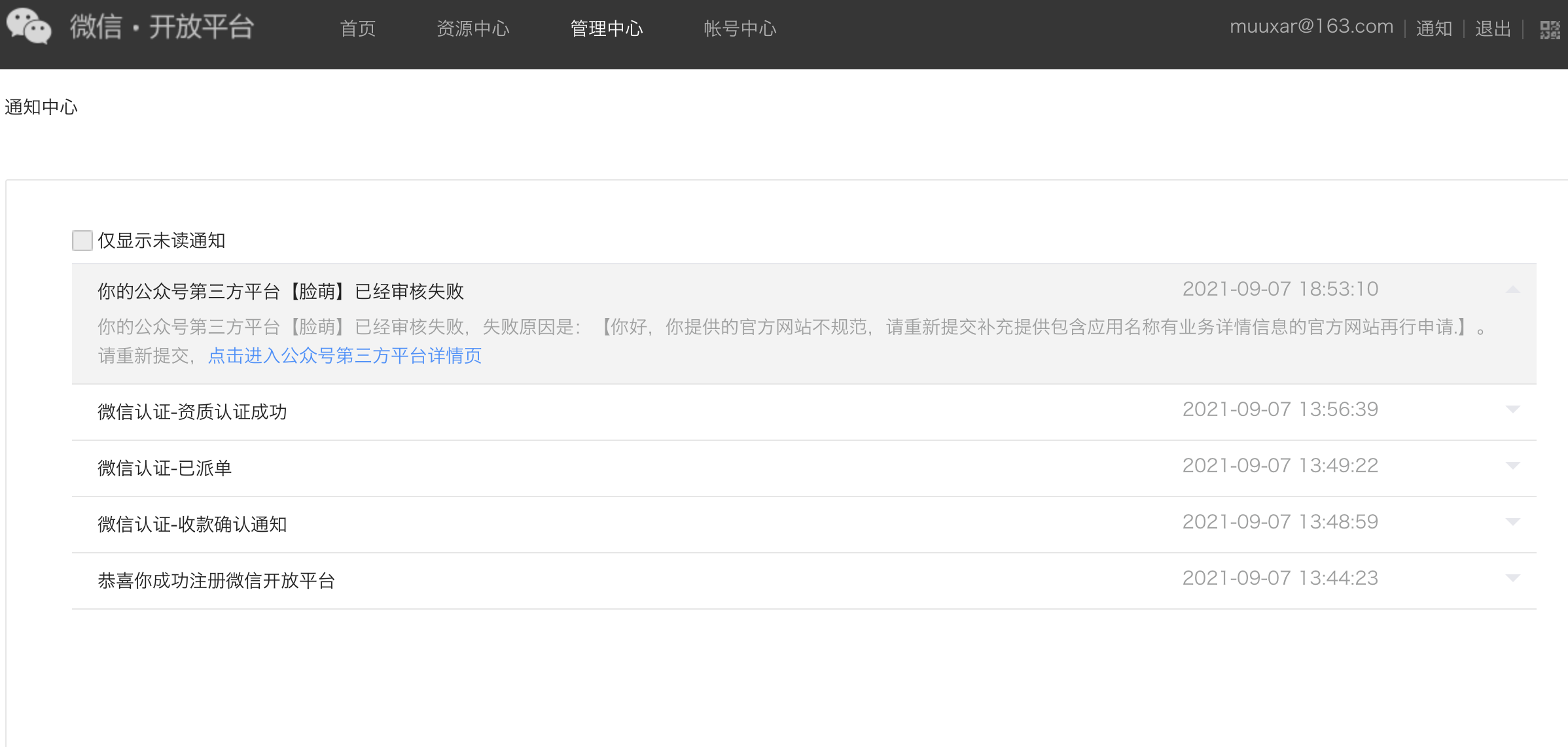The image size is (1568, 747).
Task: Expand the 收款确认通知 arrow
Action: click(1512, 522)
